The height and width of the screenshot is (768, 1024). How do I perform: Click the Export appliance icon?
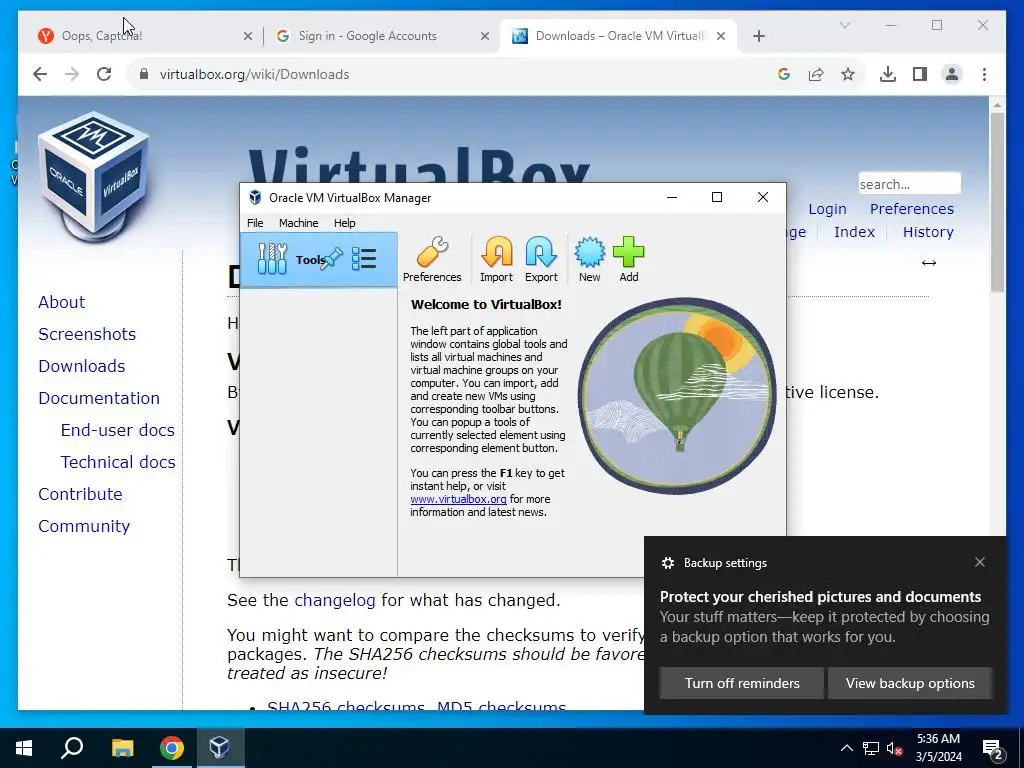(541, 259)
